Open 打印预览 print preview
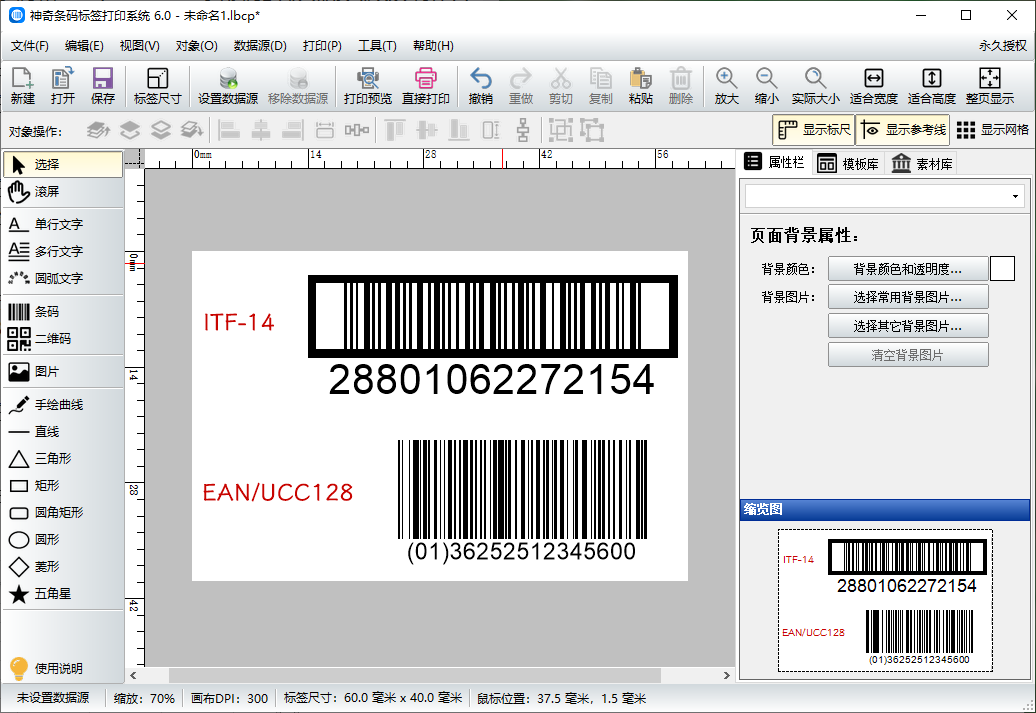The height and width of the screenshot is (713, 1036). click(x=368, y=86)
